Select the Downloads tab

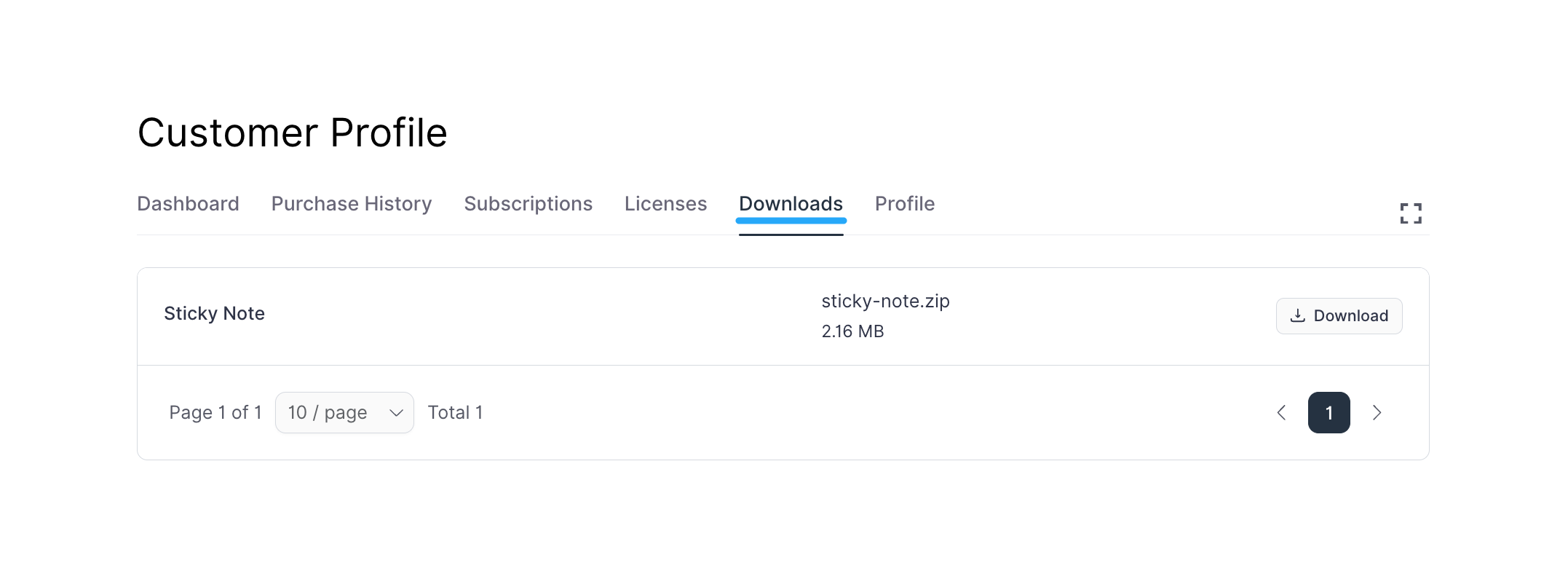tap(791, 204)
